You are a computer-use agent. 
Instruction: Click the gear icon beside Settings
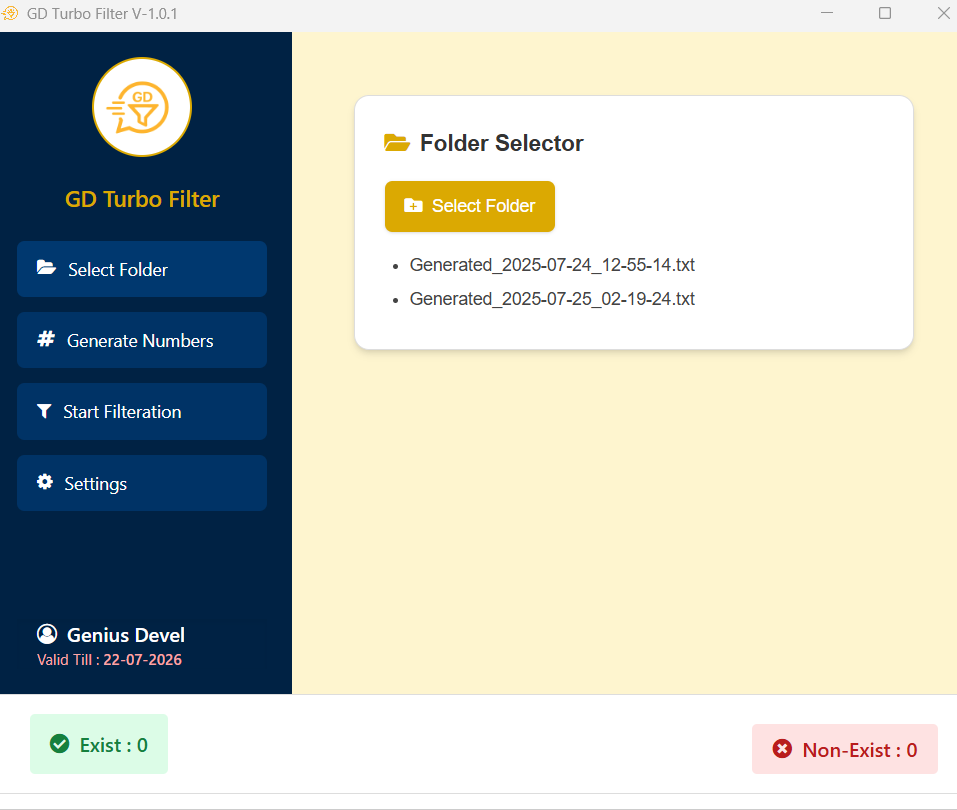coord(45,482)
